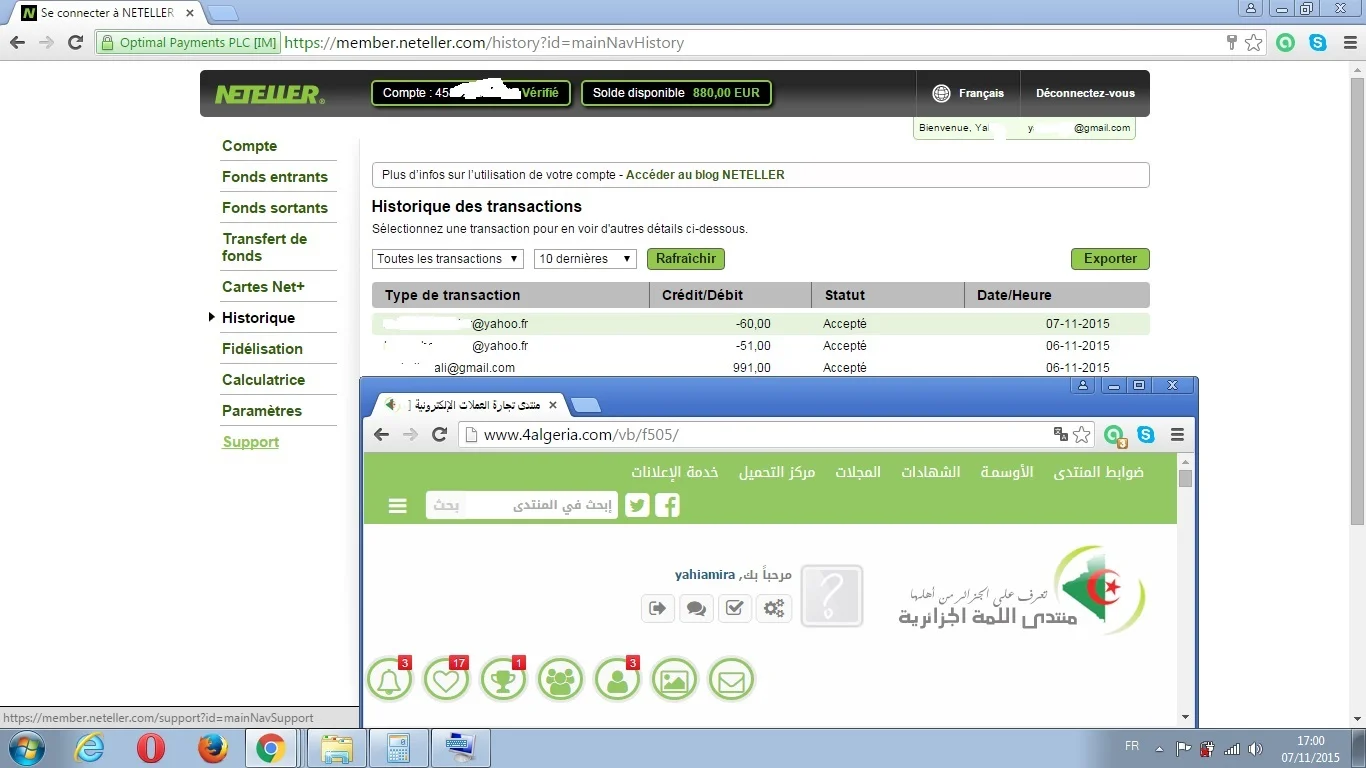1366x768 pixels.
Task: Open the forum private messages envelope icon
Action: pos(731,681)
